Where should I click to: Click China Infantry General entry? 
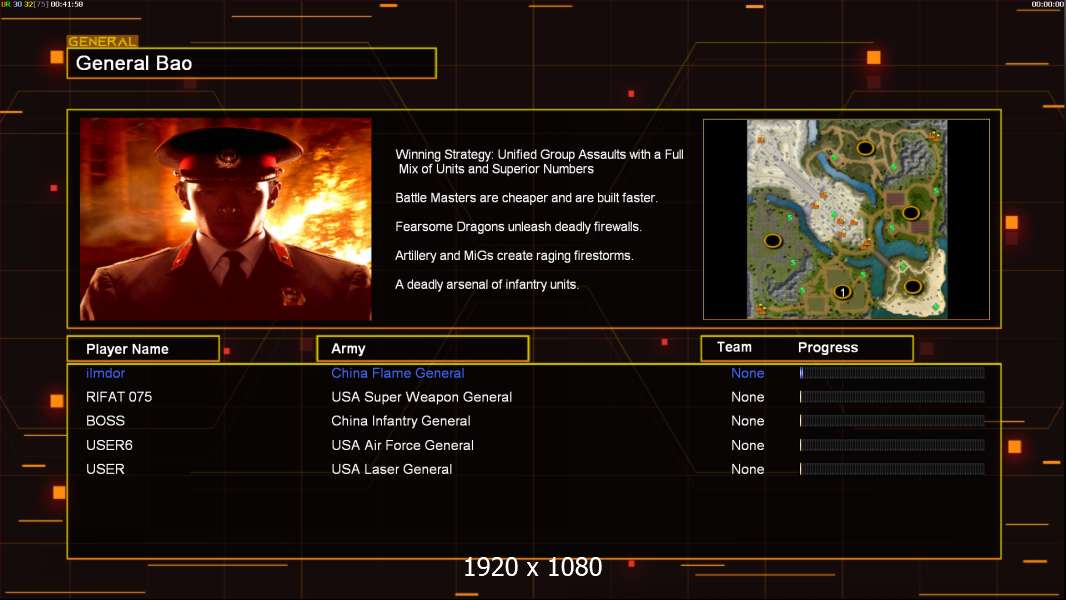pos(400,421)
